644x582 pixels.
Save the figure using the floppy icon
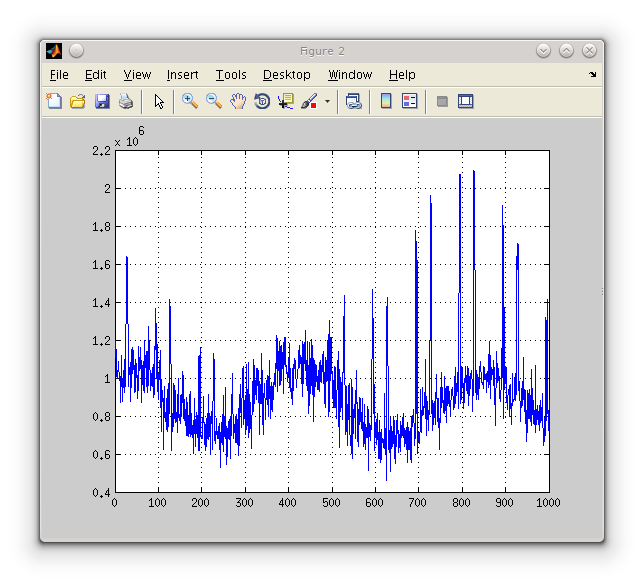(102, 101)
